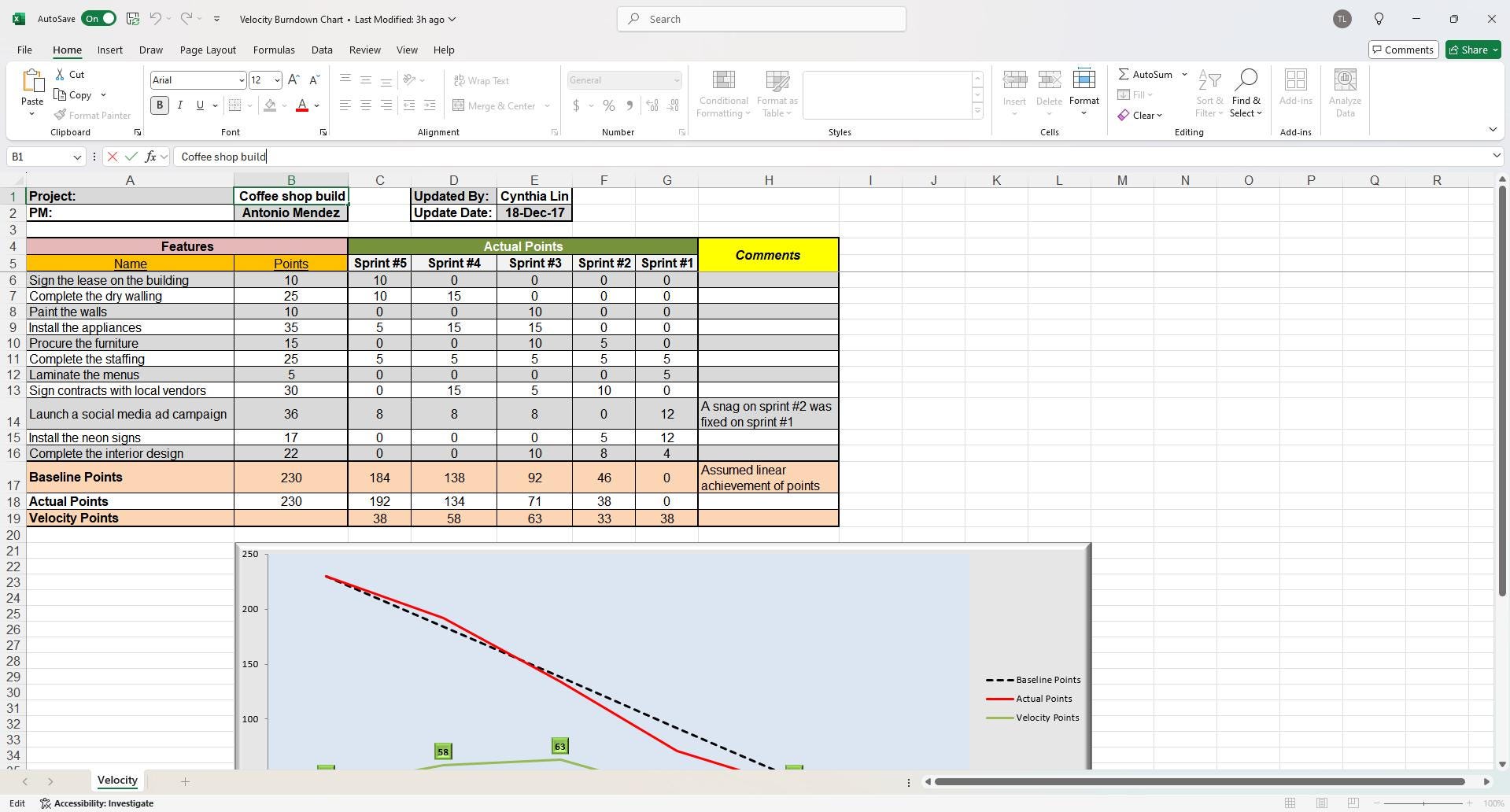The image size is (1510, 812).
Task: Open the Arial font name dropdown
Action: [x=242, y=79]
